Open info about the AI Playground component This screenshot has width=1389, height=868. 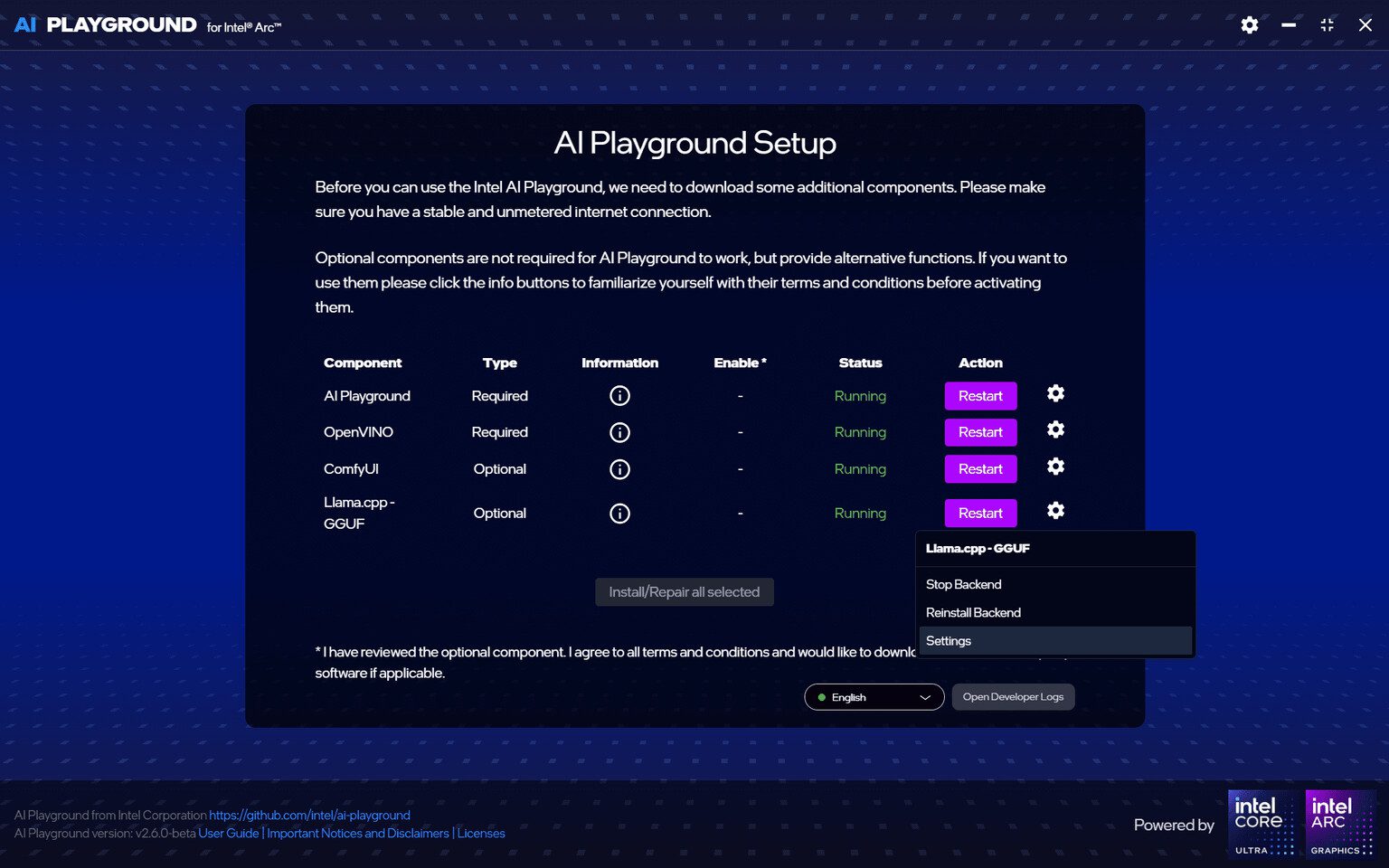pos(619,395)
